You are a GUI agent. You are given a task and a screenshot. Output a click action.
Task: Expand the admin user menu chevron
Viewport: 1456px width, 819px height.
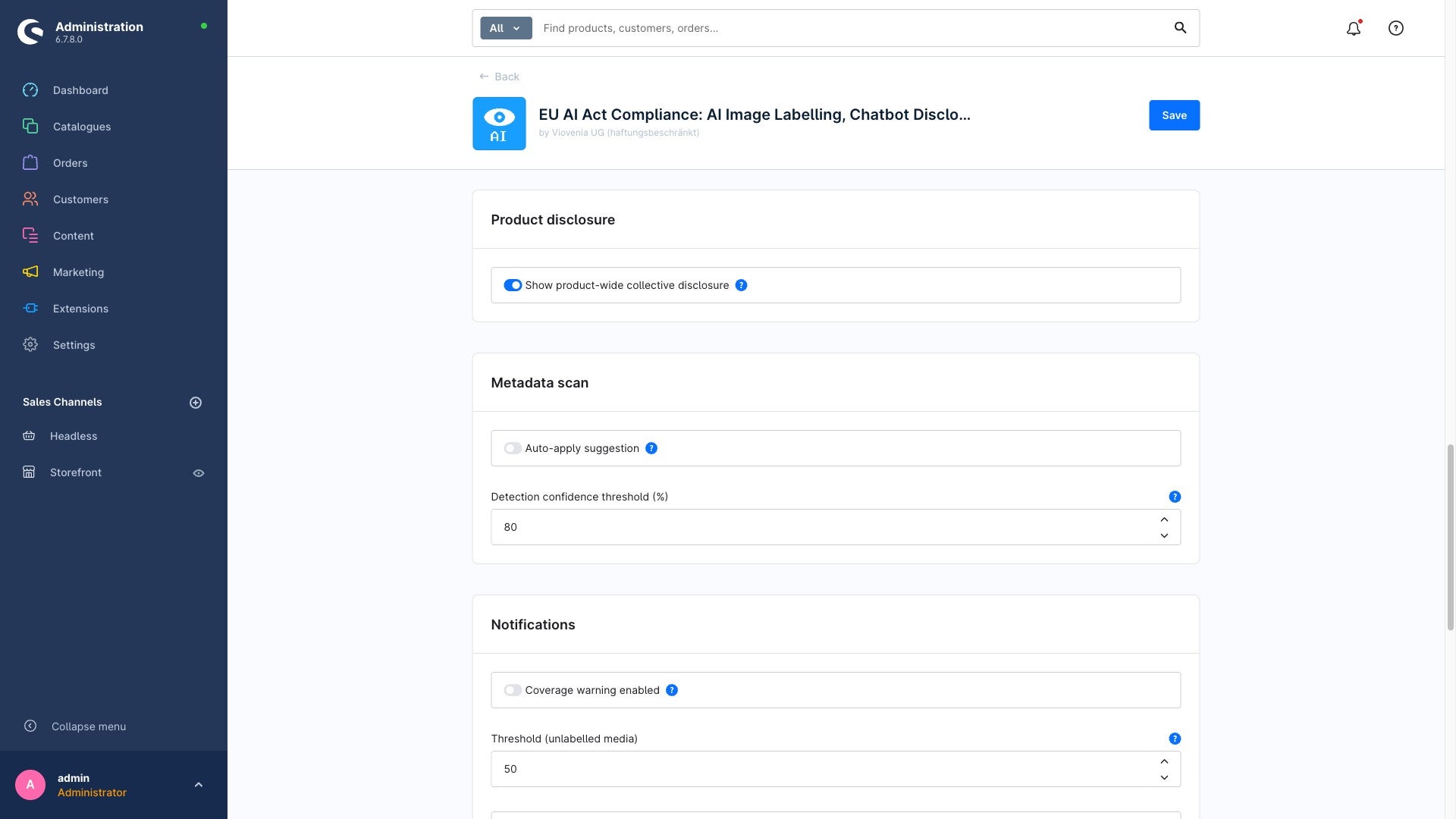tap(199, 785)
